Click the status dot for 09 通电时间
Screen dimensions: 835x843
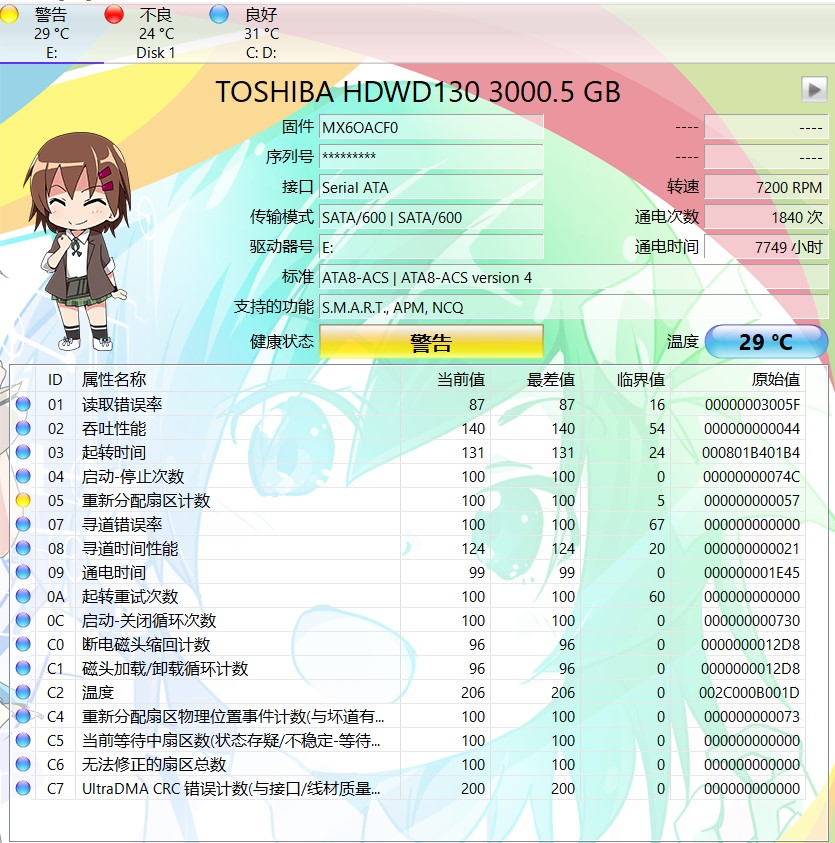coord(23,572)
